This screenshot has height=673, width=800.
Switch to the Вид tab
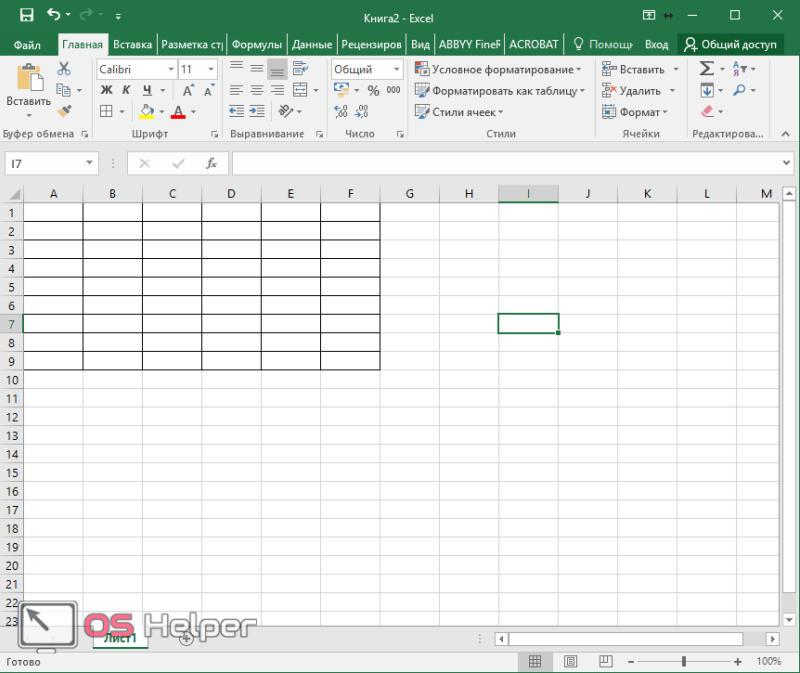tap(420, 44)
